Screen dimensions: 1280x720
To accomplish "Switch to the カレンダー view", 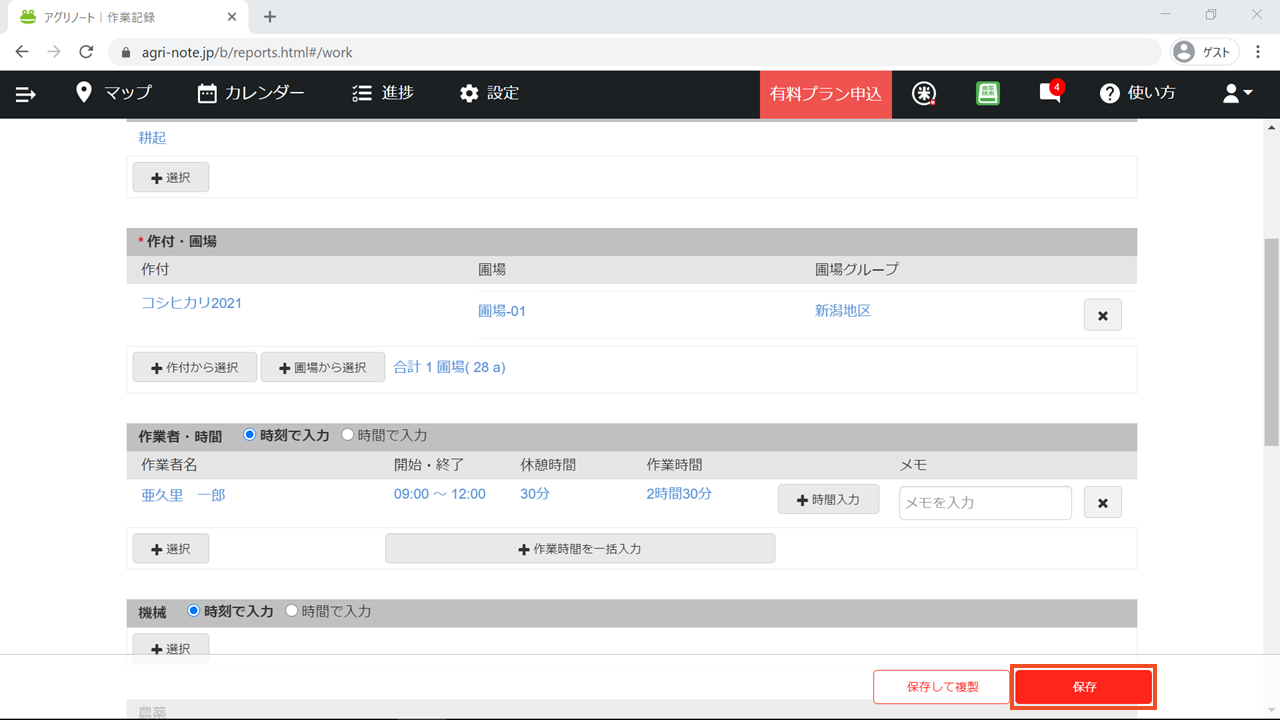I will [251, 94].
